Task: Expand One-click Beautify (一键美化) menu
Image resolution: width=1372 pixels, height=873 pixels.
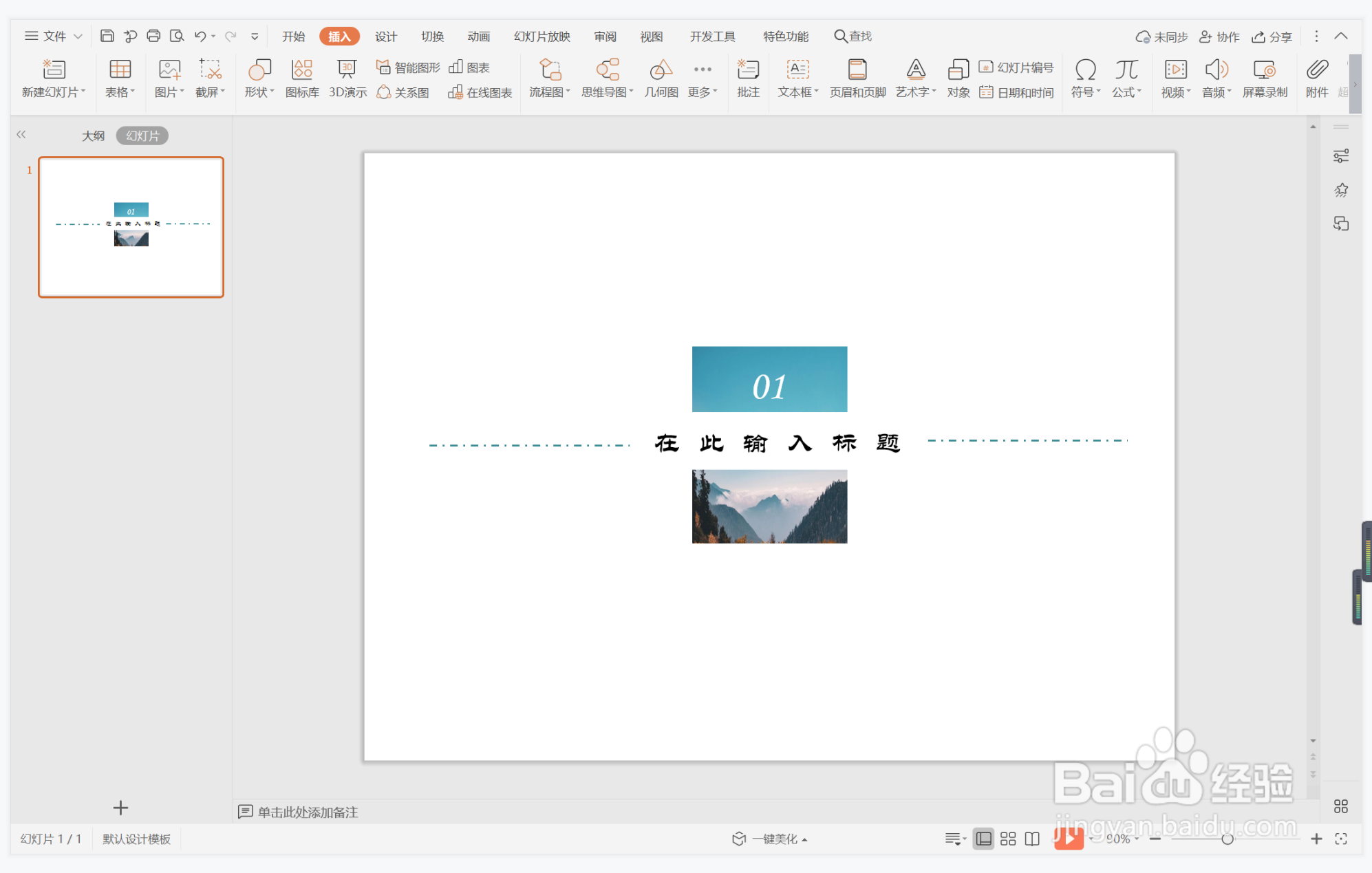Action: (770, 839)
